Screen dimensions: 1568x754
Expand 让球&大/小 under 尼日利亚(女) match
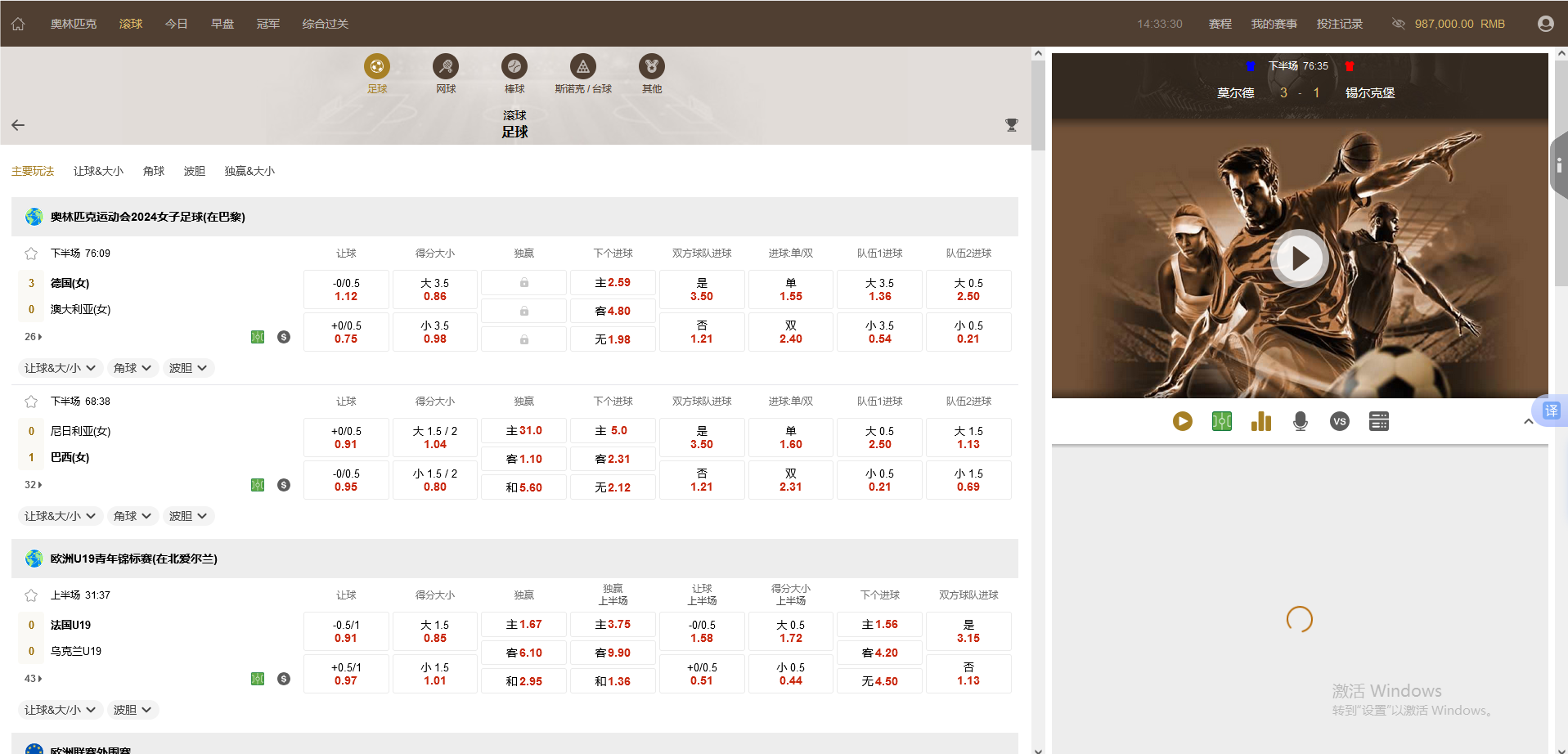61,516
